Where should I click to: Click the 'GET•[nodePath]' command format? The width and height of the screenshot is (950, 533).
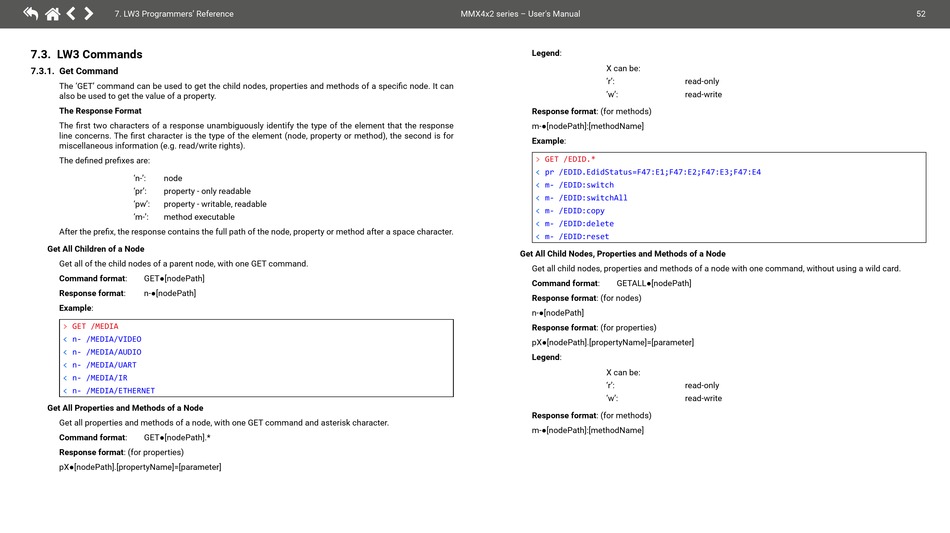pos(174,279)
